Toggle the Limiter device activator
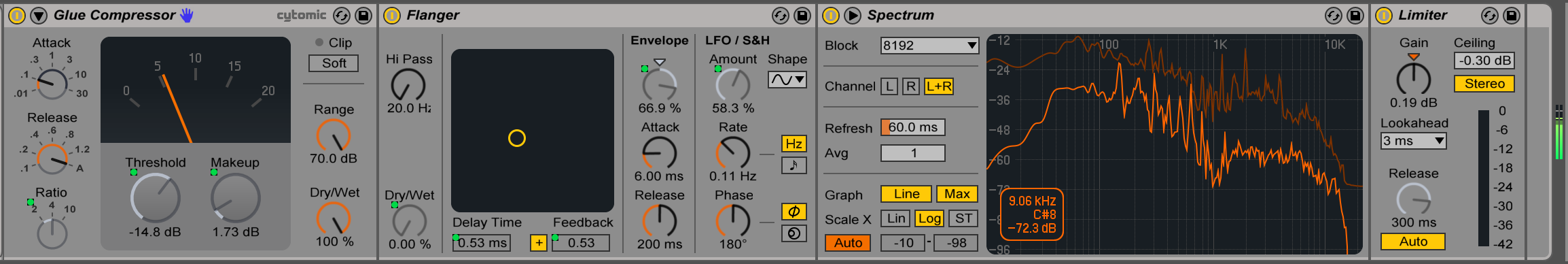 point(1384,15)
